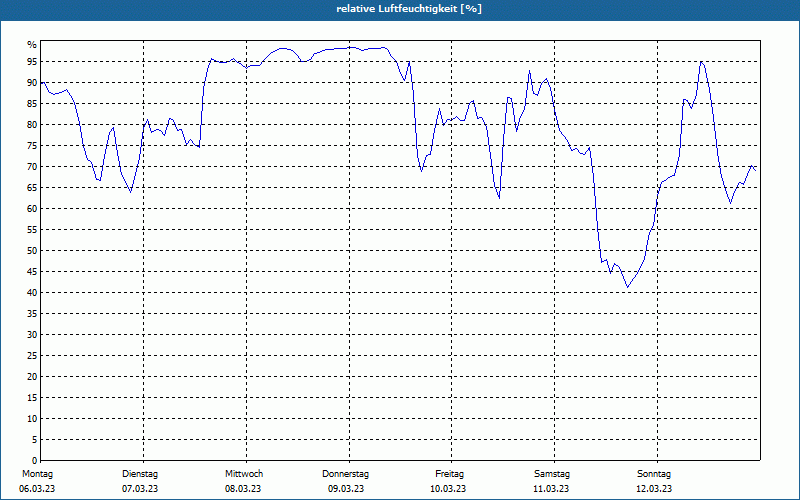
Task: Click the 'Samstag' day label
Action: pos(552,474)
